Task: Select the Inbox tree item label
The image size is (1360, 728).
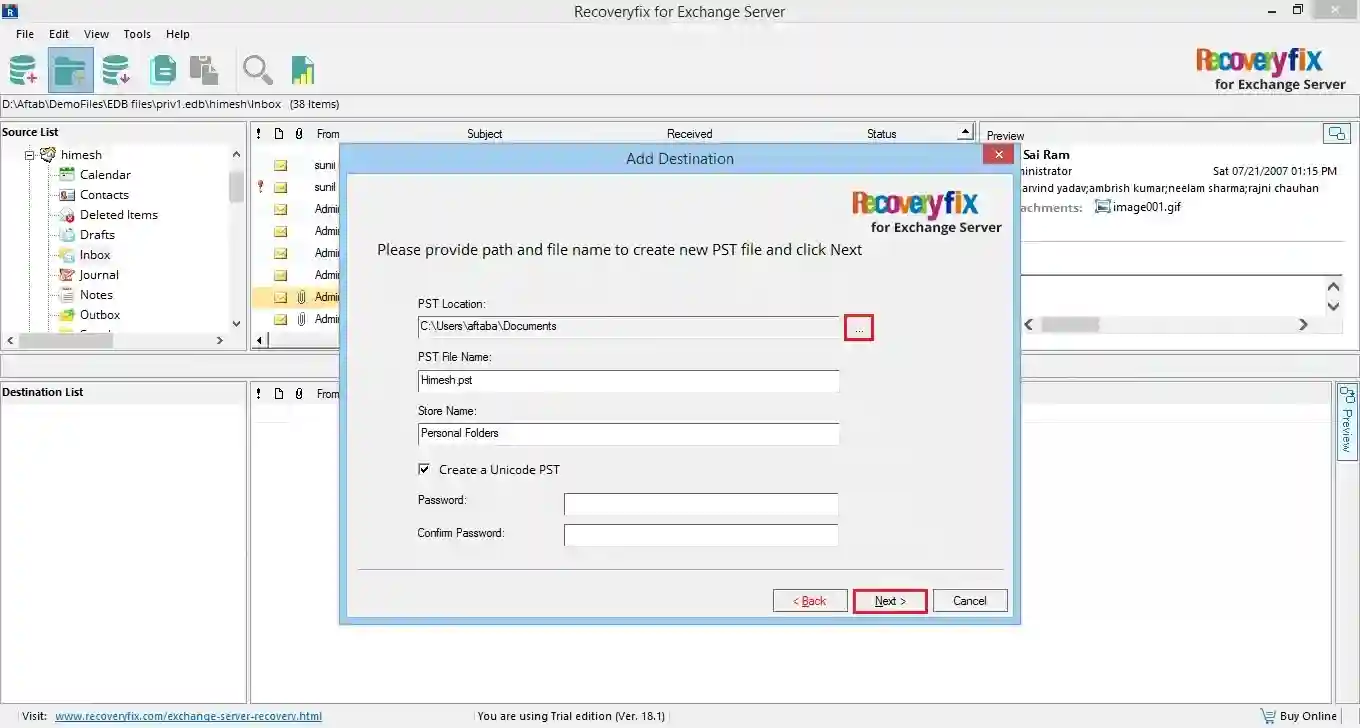Action: (x=95, y=255)
